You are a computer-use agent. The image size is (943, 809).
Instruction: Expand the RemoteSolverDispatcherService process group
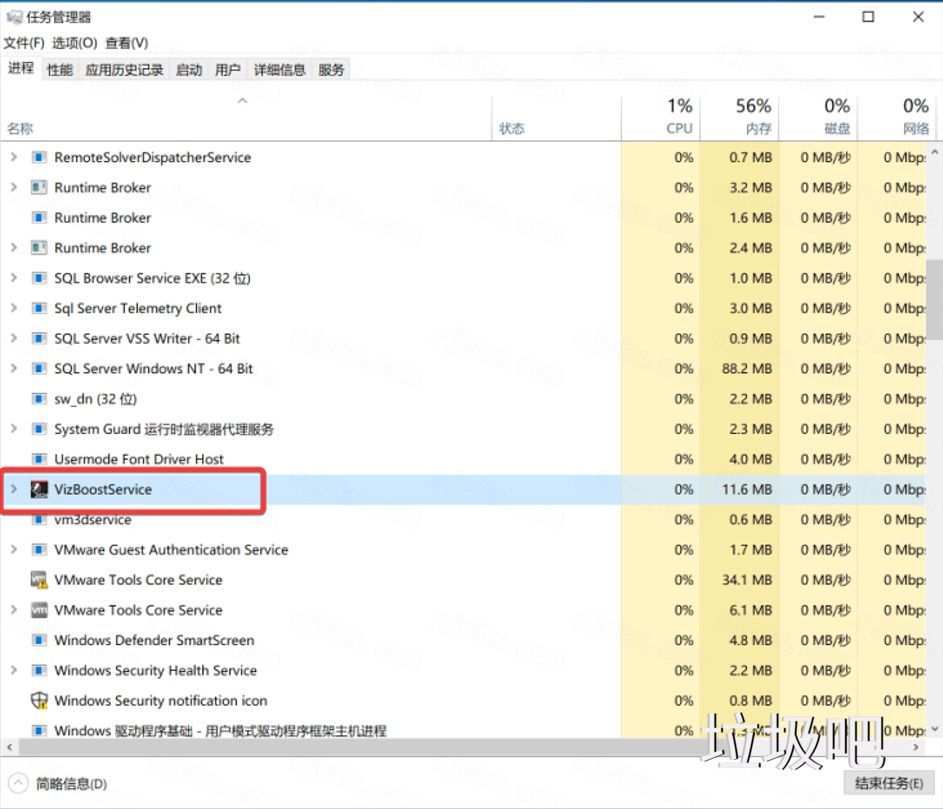(x=13, y=157)
